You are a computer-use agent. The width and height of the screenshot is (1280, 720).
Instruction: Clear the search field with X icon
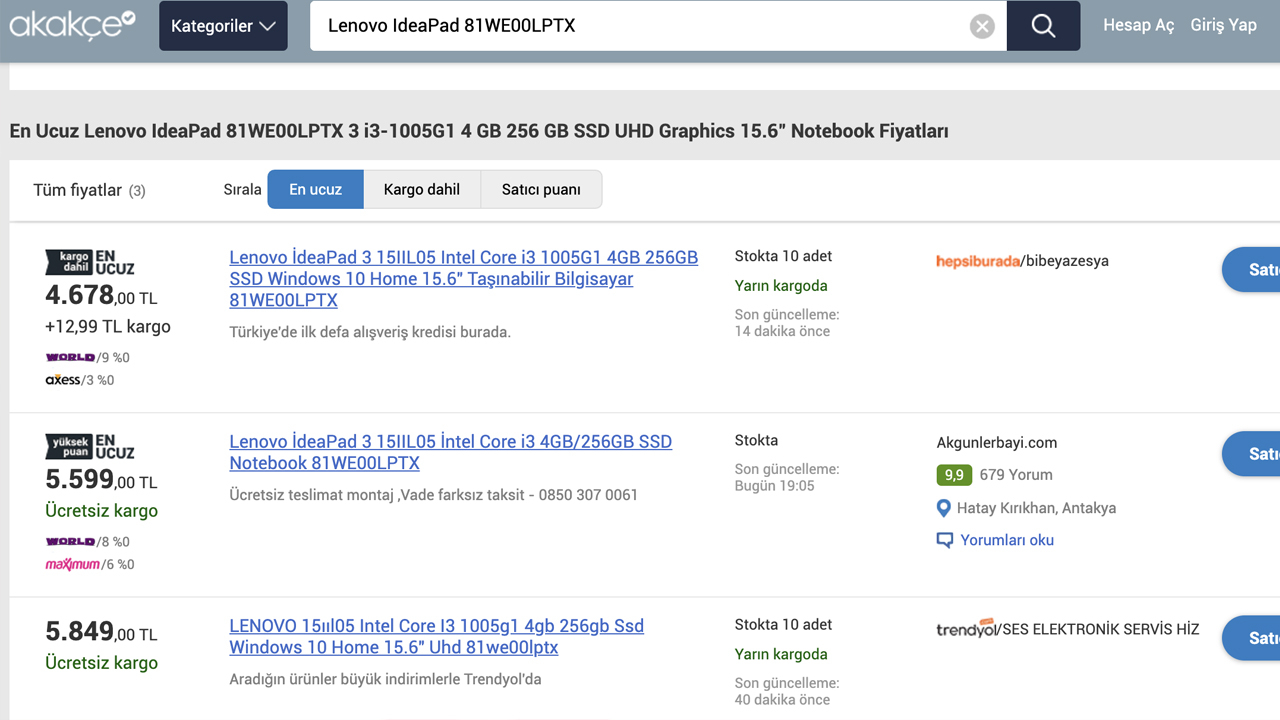tap(982, 26)
